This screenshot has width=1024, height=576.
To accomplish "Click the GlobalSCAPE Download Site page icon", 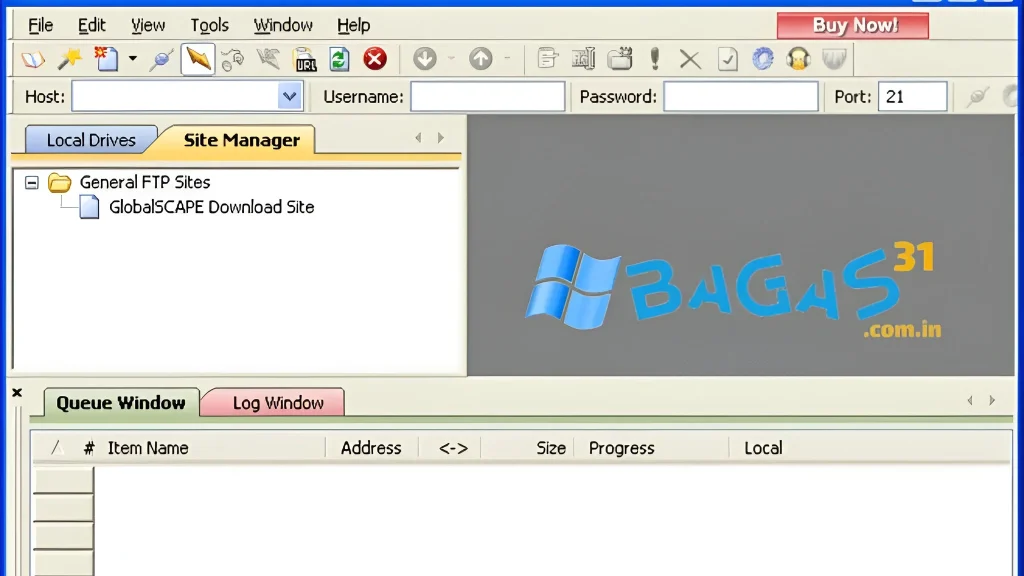I will 89,207.
